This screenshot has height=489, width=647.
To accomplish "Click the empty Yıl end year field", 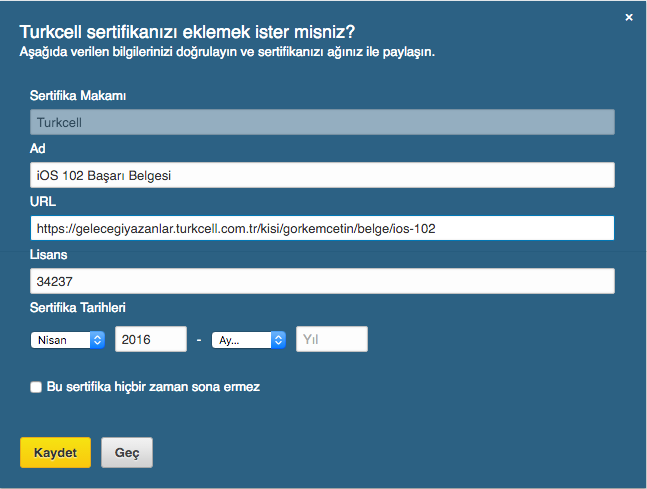I will [x=332, y=339].
